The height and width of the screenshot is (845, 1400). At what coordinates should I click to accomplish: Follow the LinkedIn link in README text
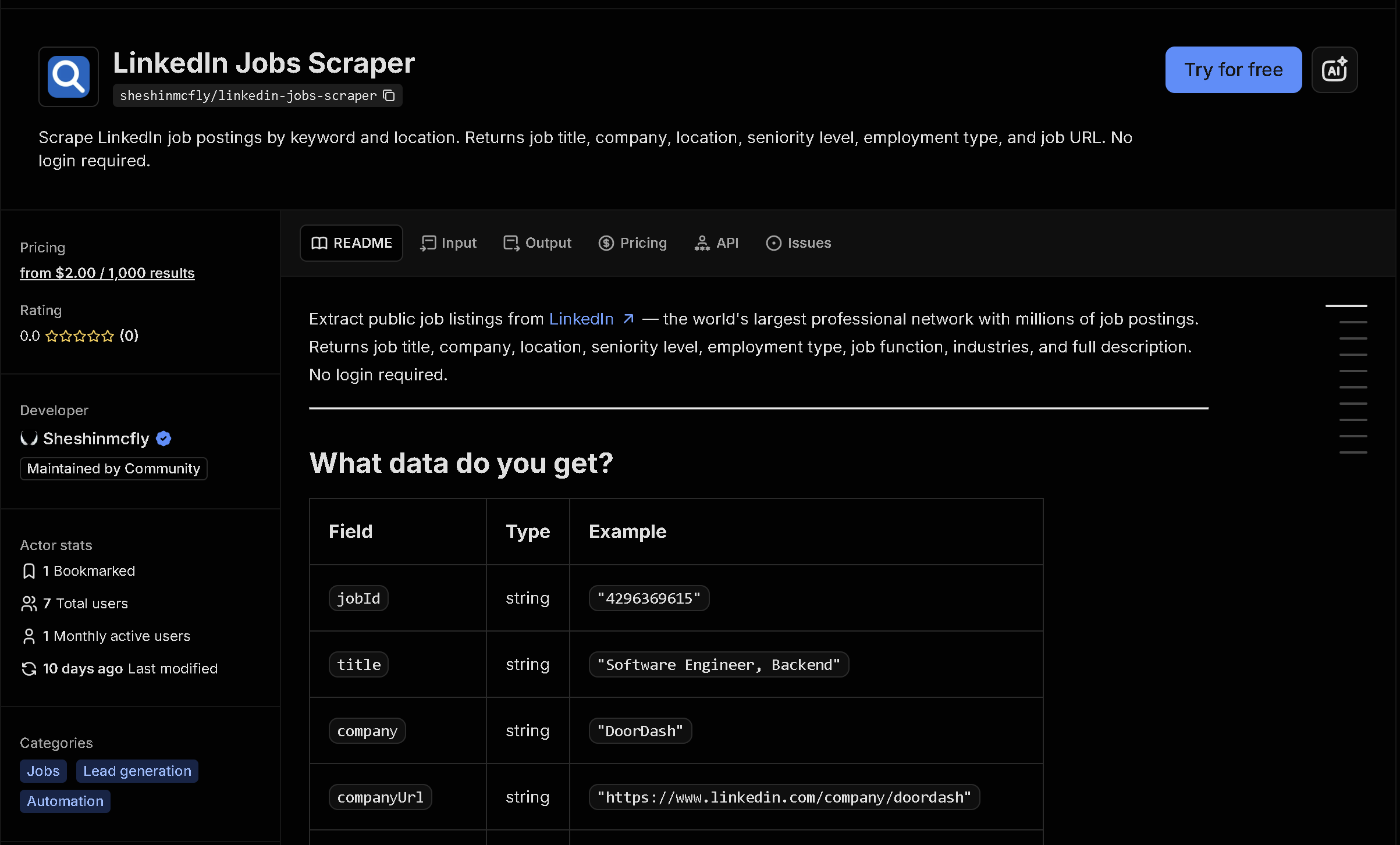(581, 319)
